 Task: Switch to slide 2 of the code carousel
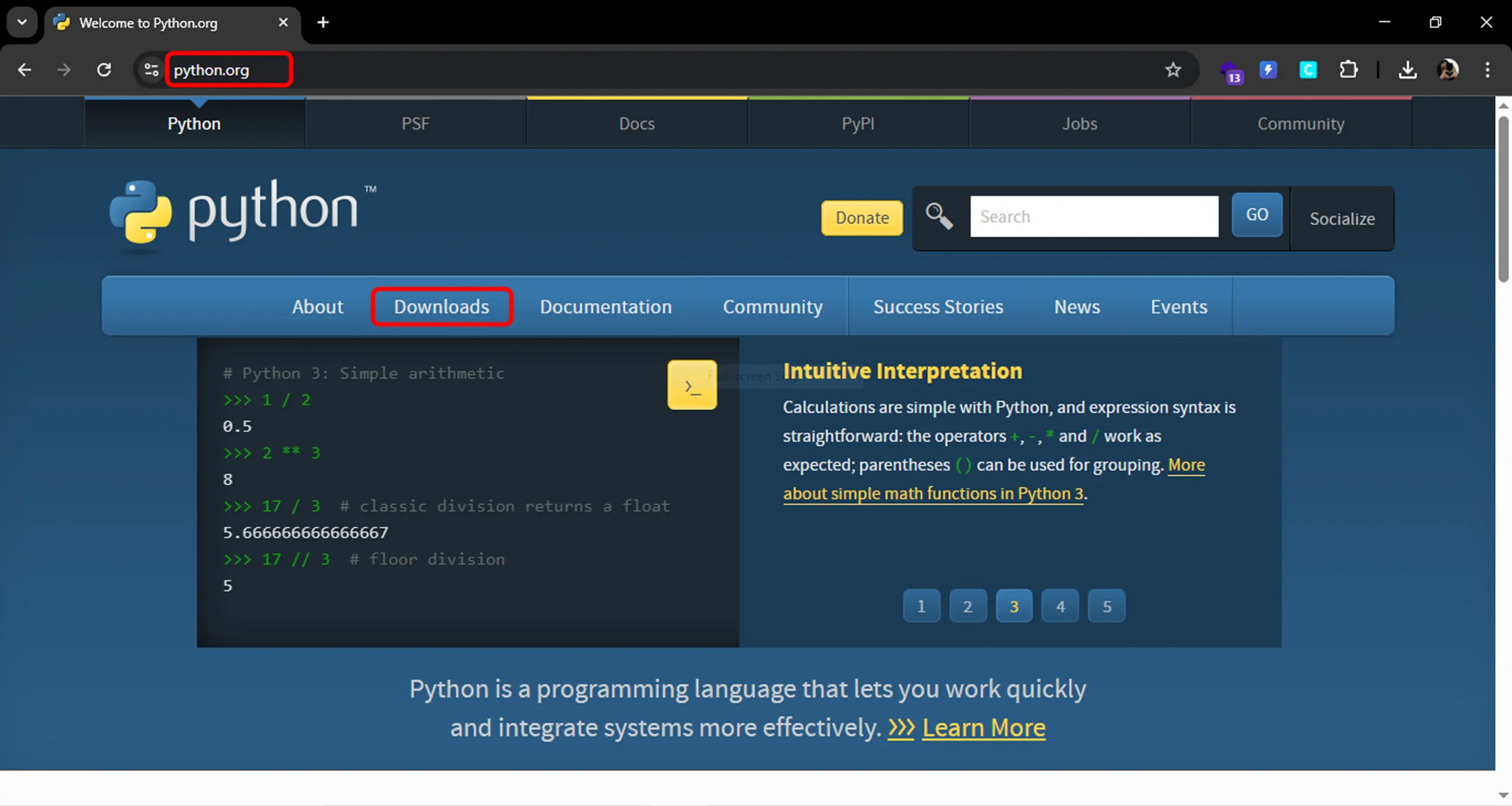[967, 606]
